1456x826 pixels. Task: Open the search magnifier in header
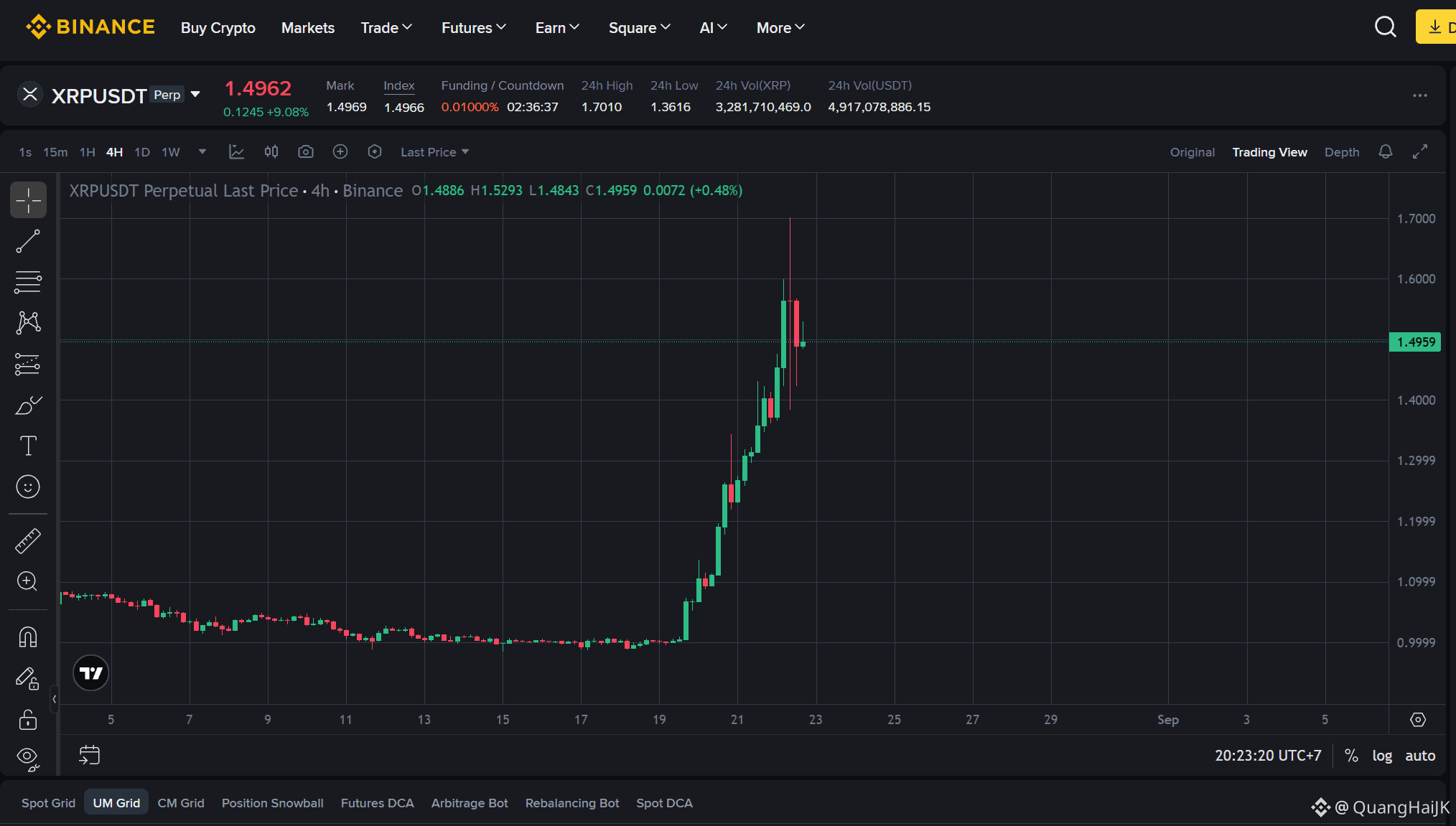point(1386,27)
